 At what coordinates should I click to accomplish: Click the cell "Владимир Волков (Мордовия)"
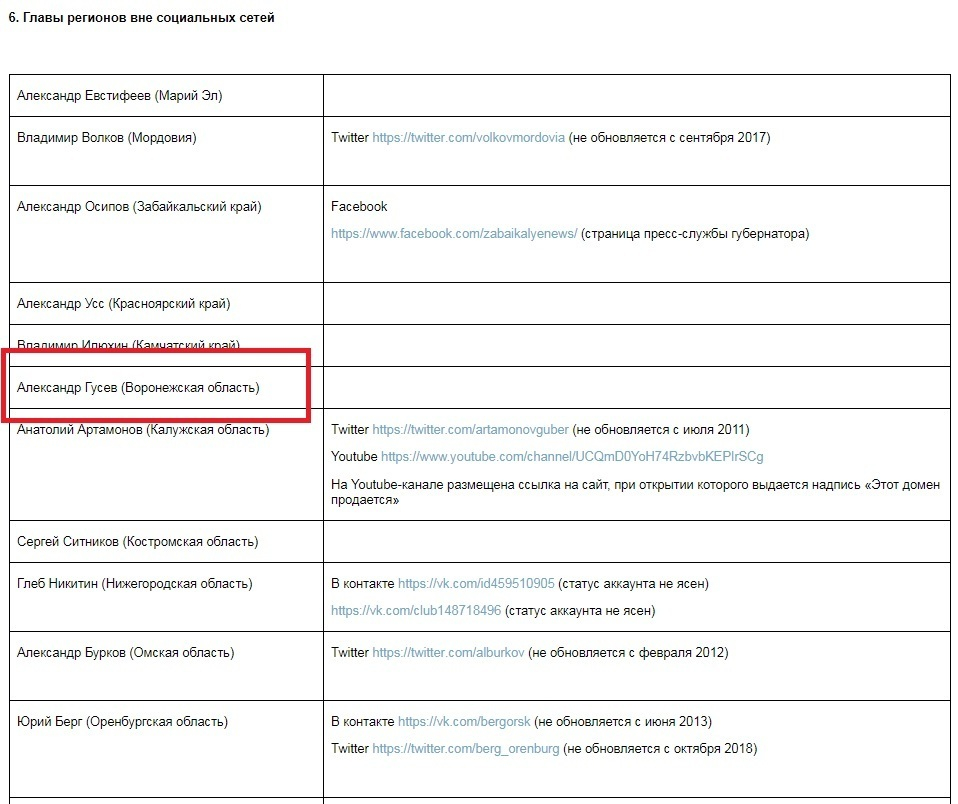166,151
